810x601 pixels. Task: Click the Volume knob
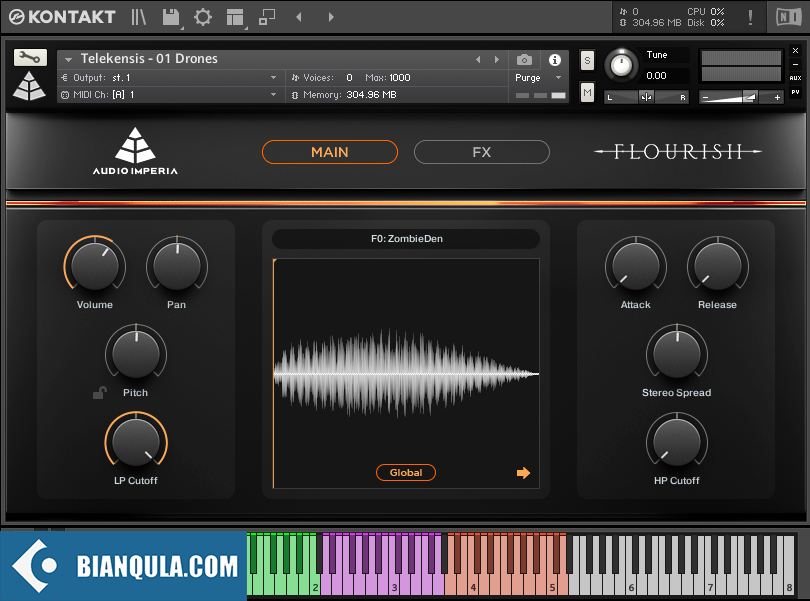point(95,266)
